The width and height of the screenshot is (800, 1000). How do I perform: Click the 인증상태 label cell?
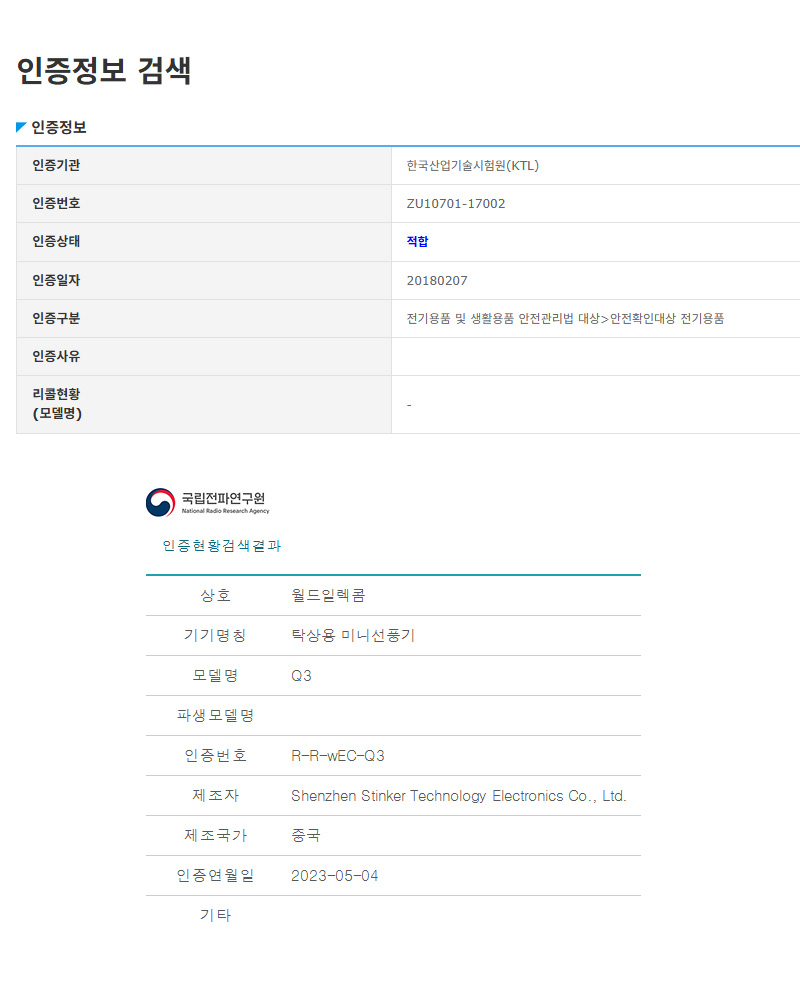pyautogui.click(x=204, y=242)
